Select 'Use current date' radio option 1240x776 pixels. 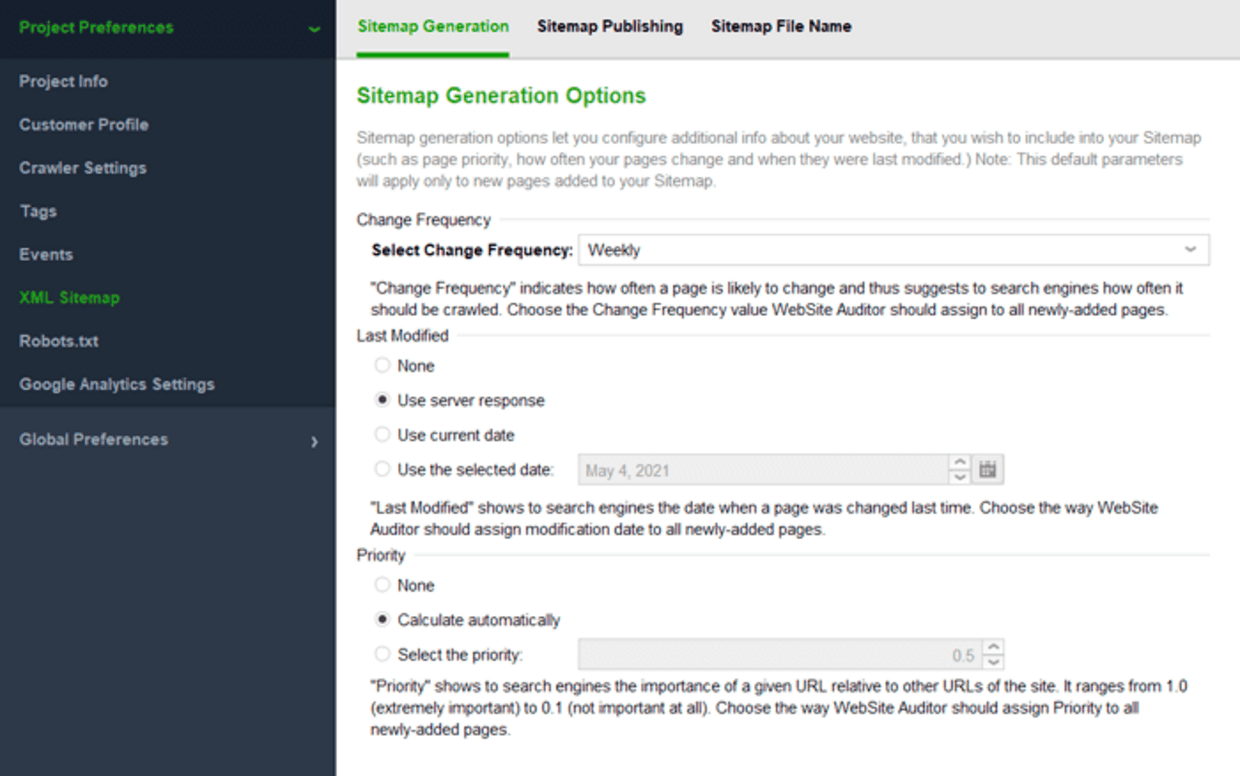tap(382, 435)
